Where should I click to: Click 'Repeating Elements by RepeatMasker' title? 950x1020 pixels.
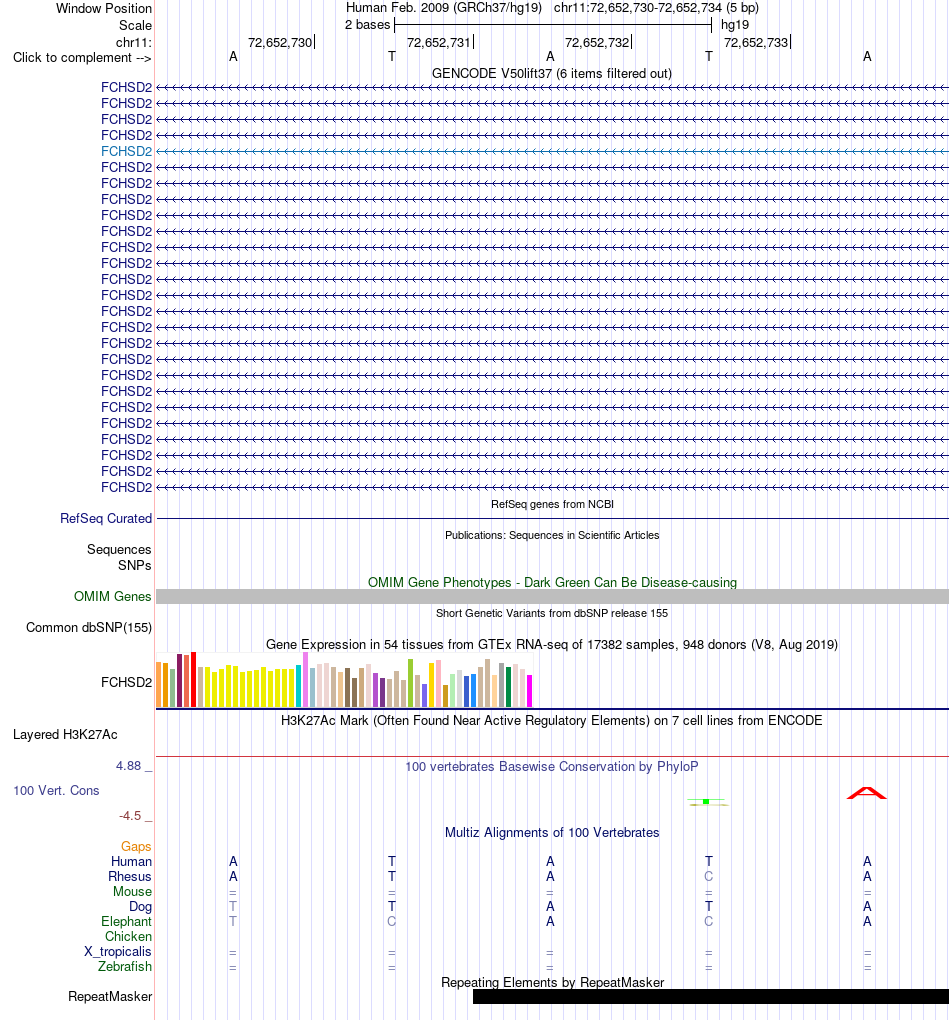pos(552,982)
